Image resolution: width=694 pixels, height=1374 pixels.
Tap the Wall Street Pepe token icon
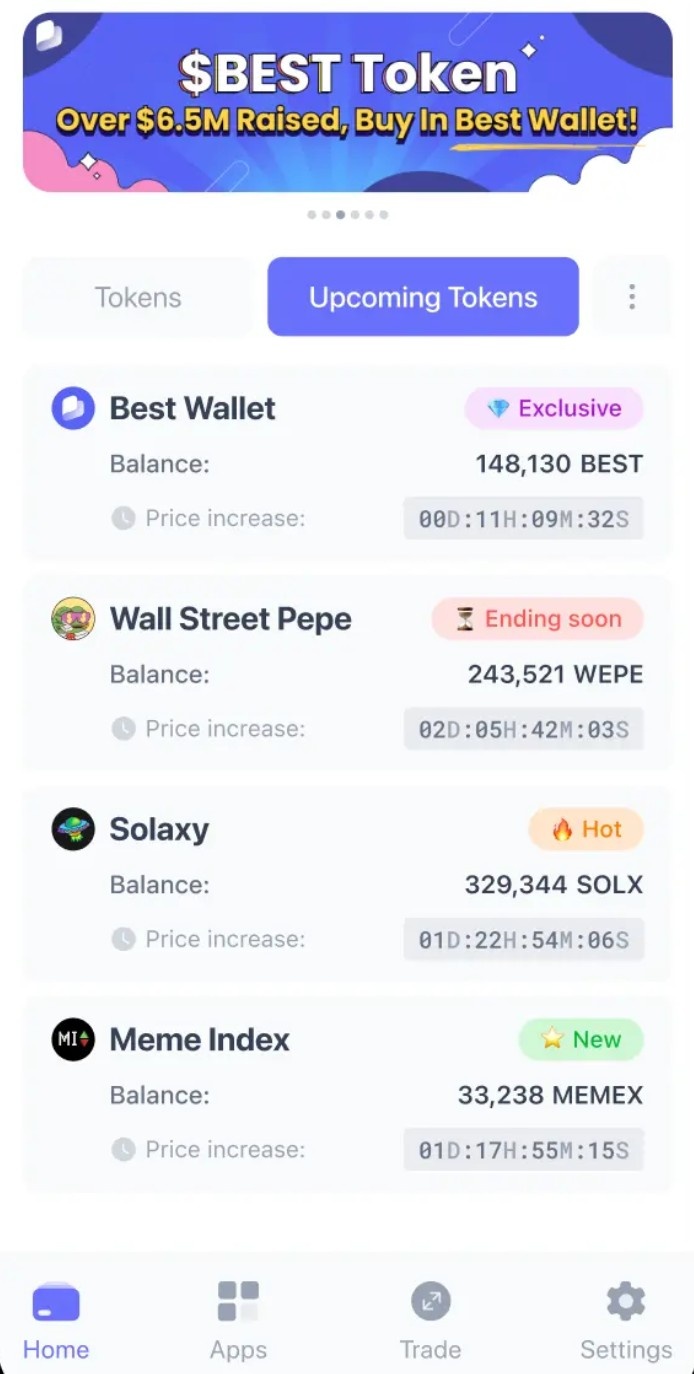coord(71,619)
